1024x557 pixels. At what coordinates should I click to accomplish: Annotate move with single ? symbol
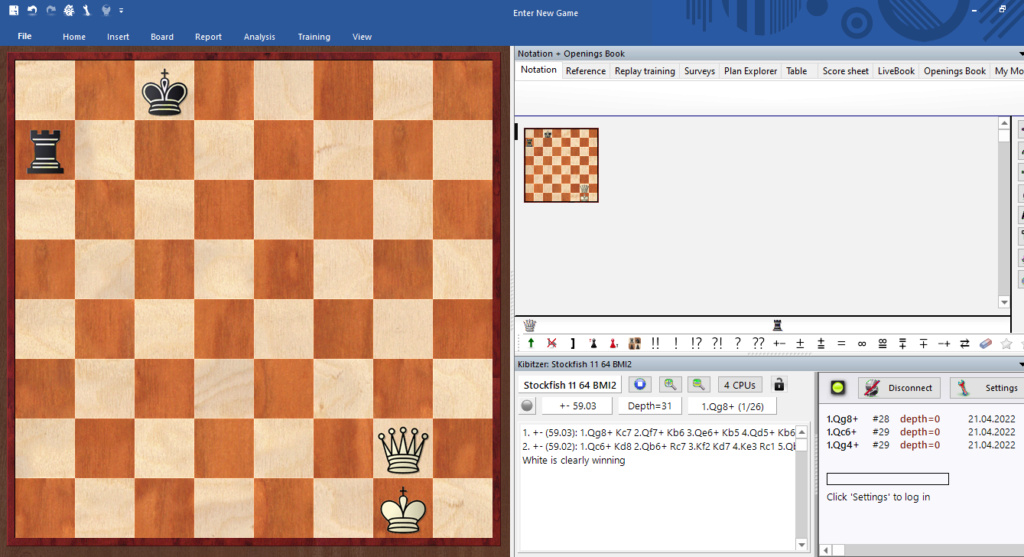(737, 343)
